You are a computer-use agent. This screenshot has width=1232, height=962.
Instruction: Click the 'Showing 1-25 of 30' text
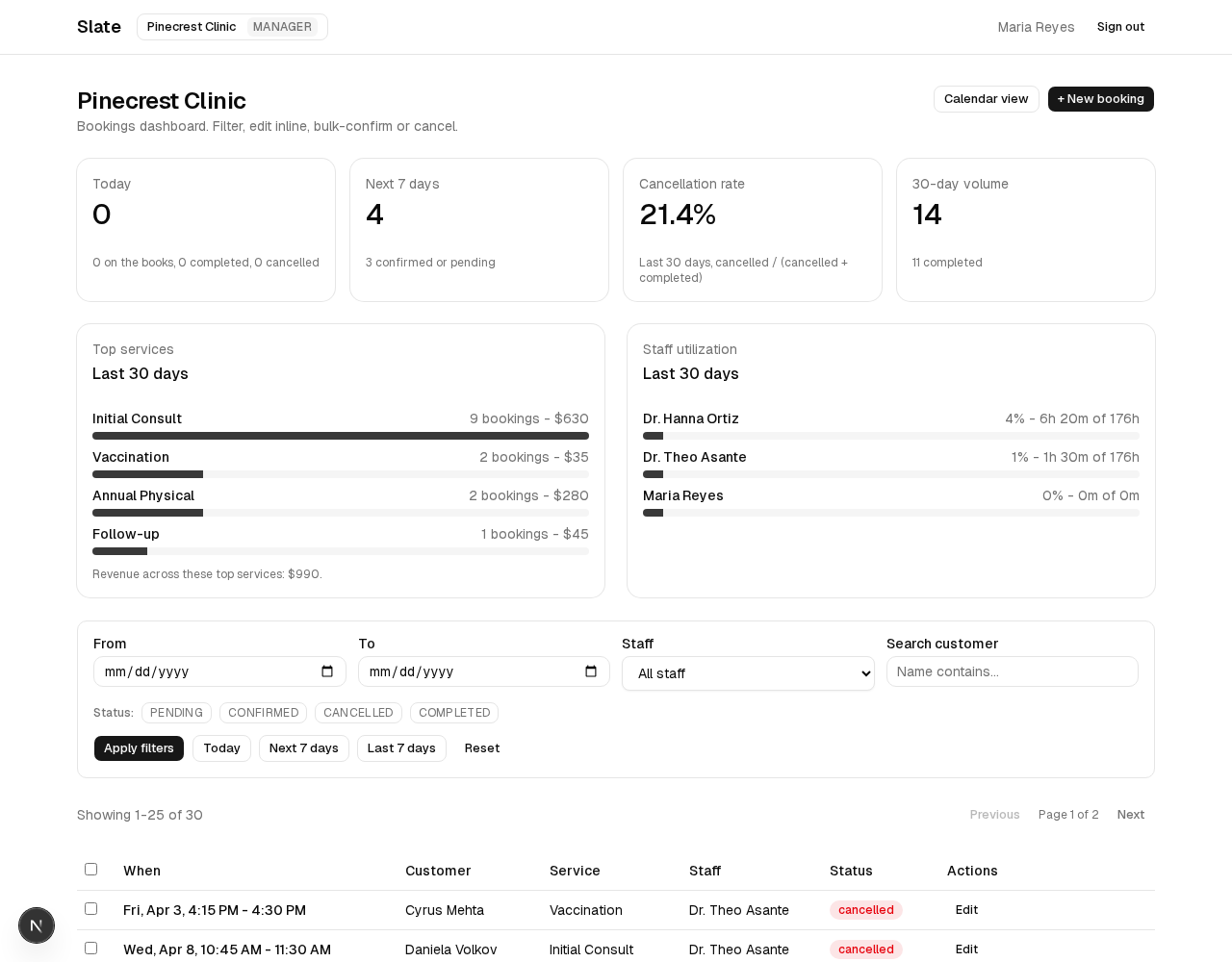tap(140, 815)
